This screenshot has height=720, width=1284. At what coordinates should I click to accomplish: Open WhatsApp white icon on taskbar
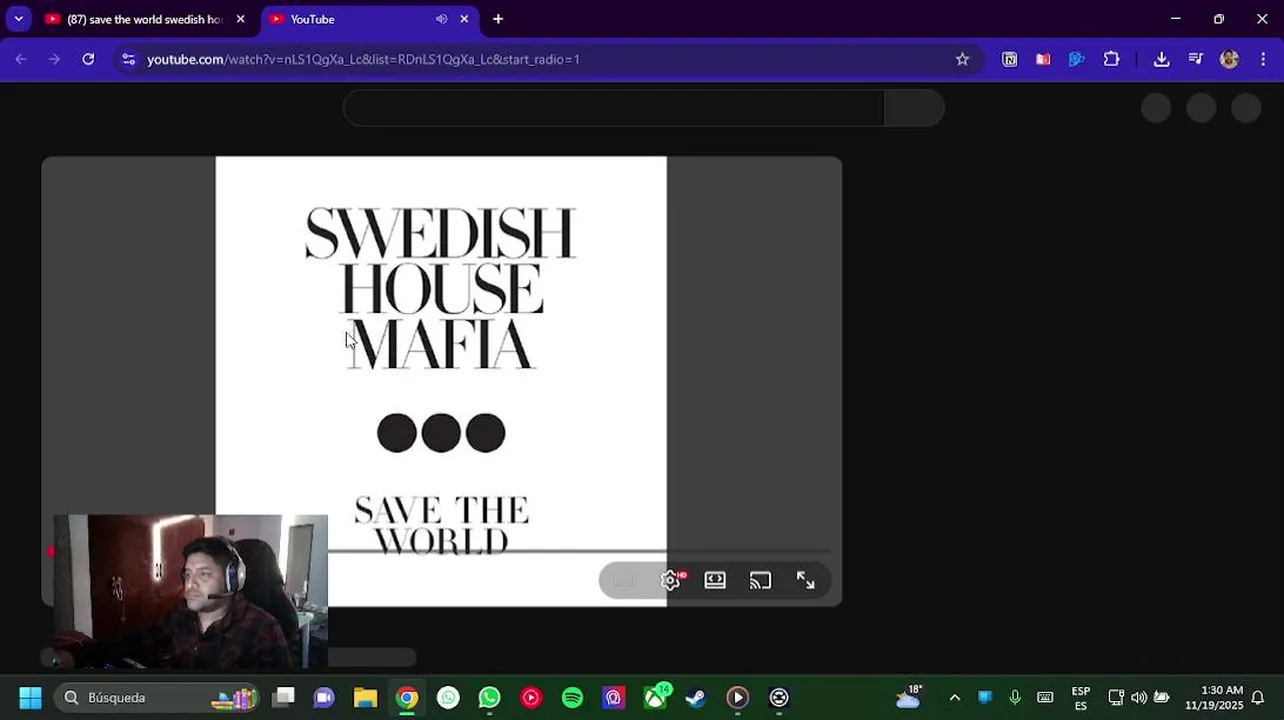point(448,697)
